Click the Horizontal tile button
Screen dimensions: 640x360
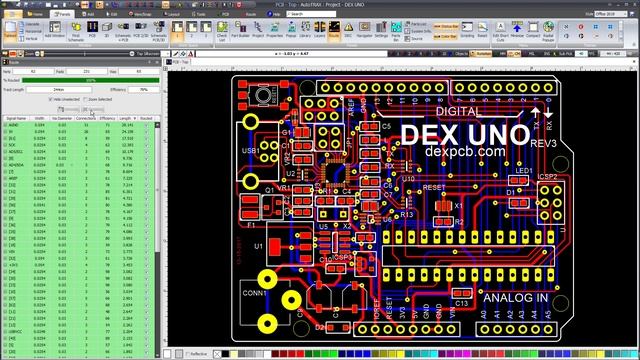31,31
